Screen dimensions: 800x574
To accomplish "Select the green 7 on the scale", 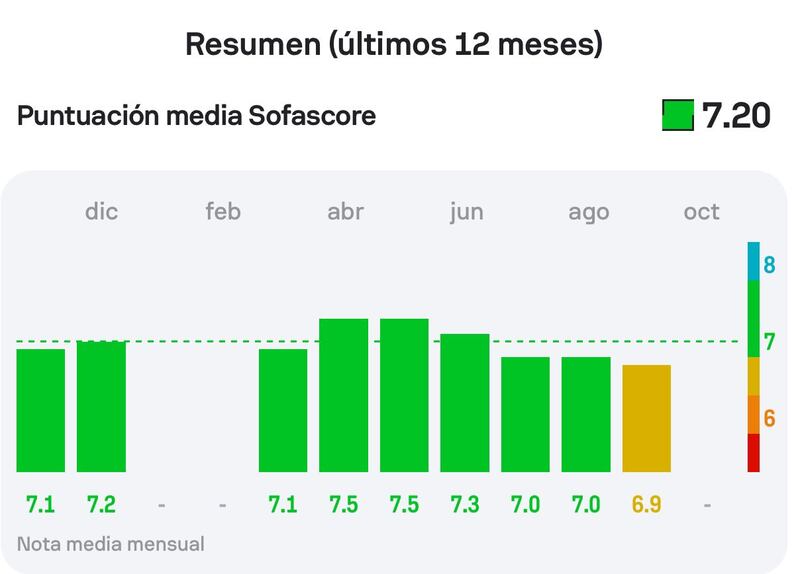I will pos(769,341).
